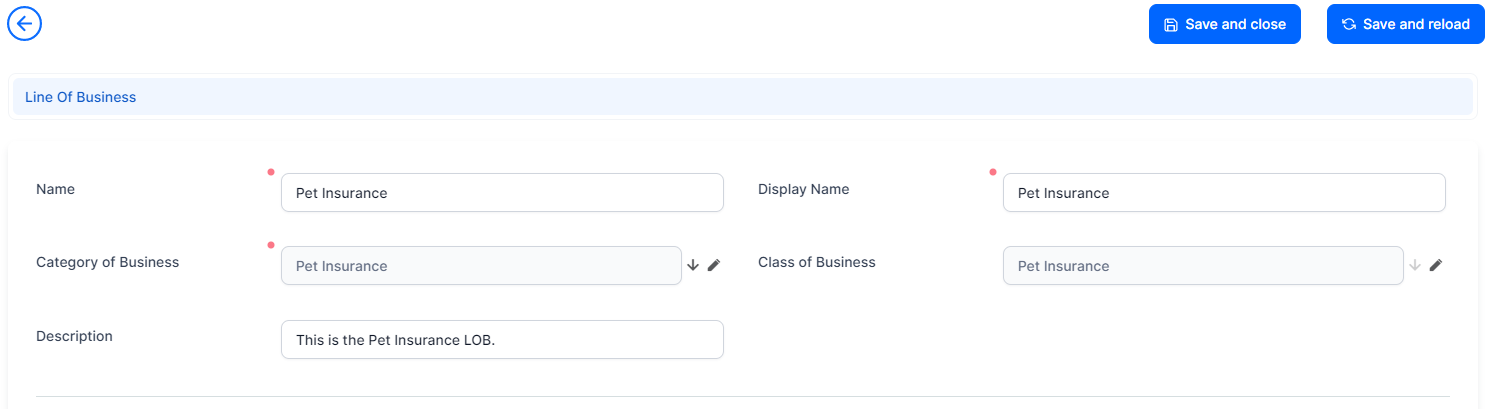1492x409 pixels.
Task: Click the Category of Business label
Action: click(x=107, y=262)
